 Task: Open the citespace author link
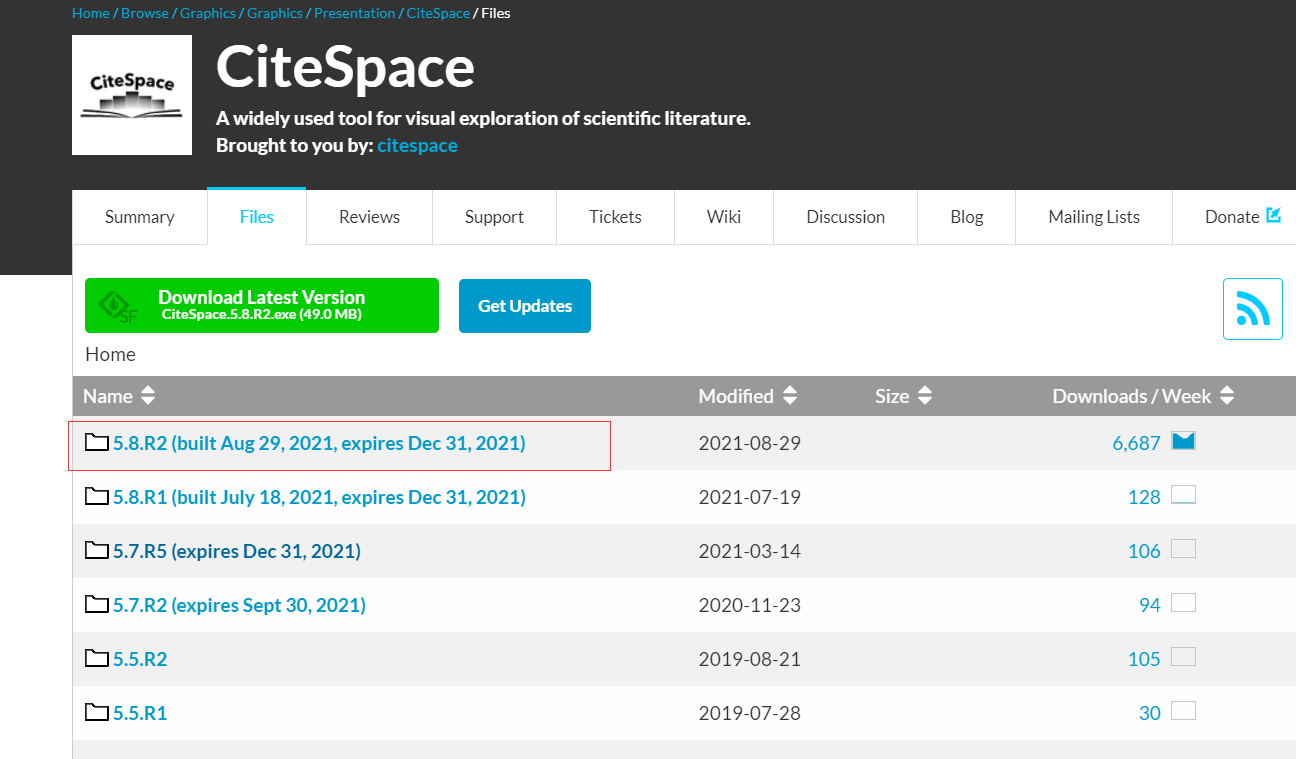pyautogui.click(x=418, y=146)
